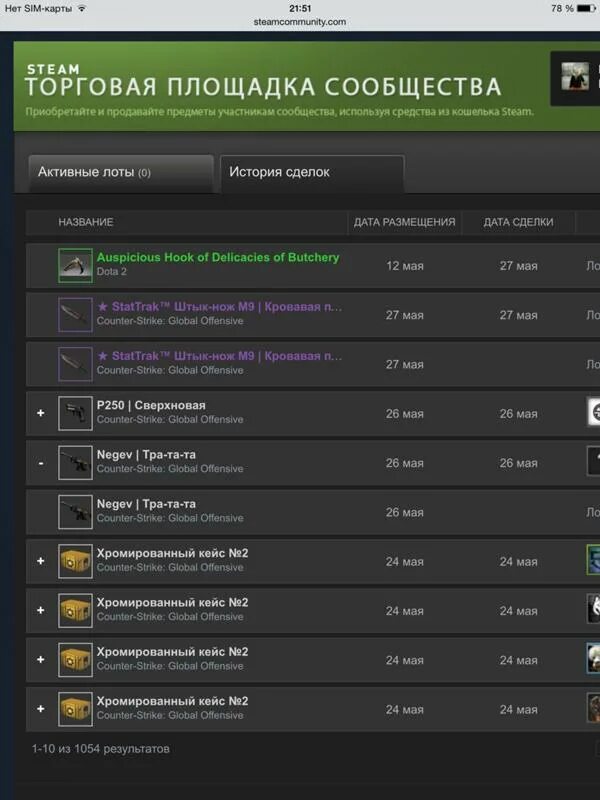
Task: Select the P250 Сверхновая pistol icon
Action: [x=75, y=413]
